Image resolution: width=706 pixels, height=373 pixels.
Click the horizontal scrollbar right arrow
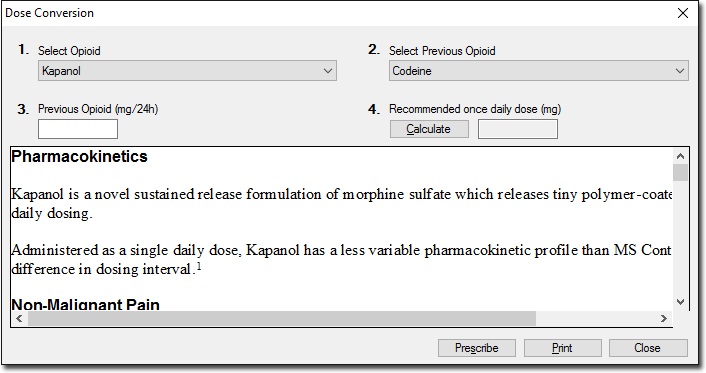tap(664, 318)
